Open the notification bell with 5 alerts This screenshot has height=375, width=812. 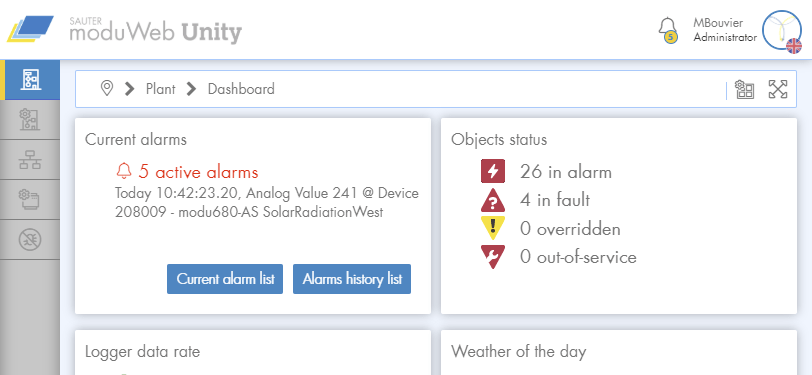tap(668, 31)
